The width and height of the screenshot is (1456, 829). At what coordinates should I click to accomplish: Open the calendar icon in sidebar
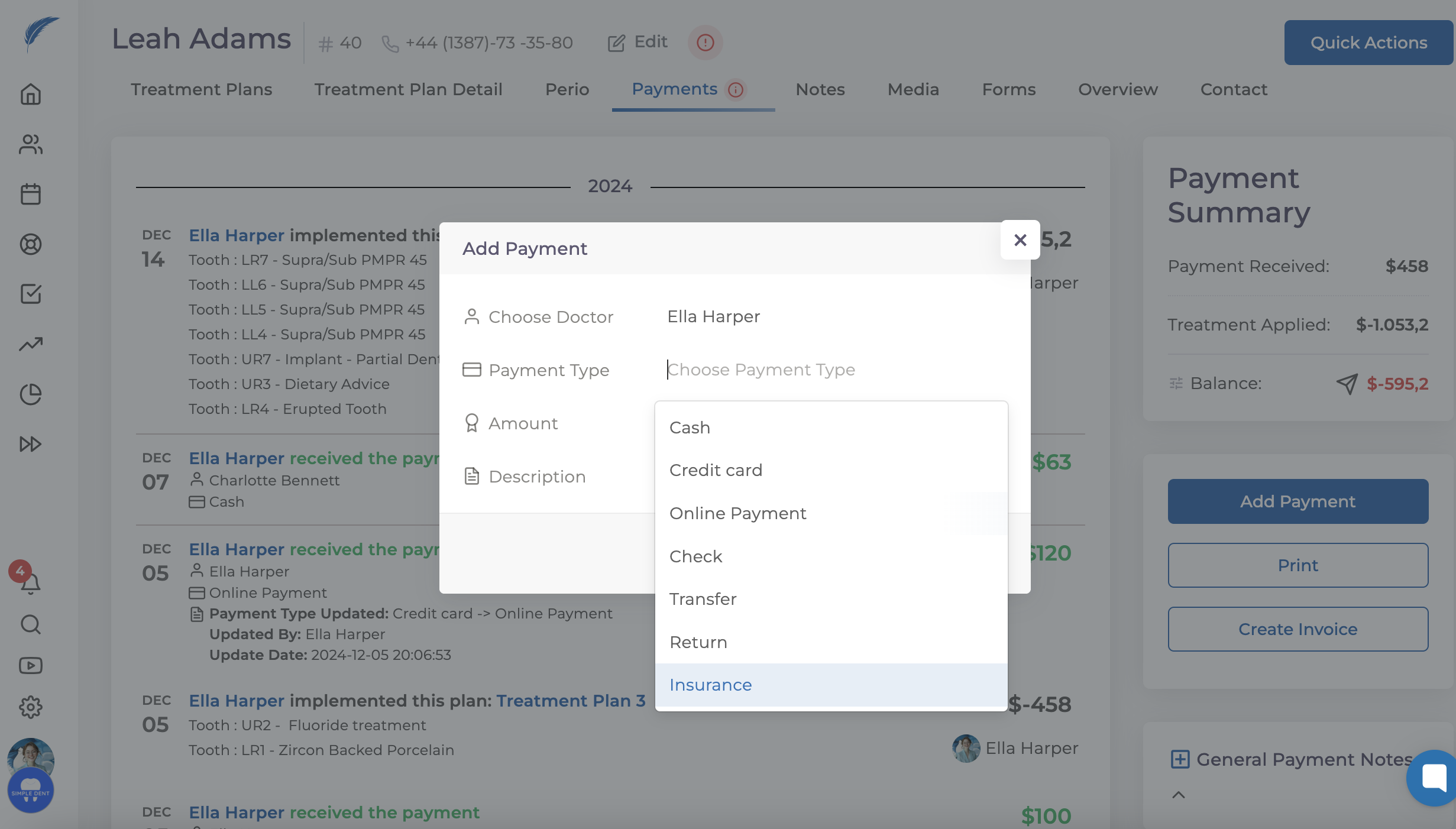[31, 194]
